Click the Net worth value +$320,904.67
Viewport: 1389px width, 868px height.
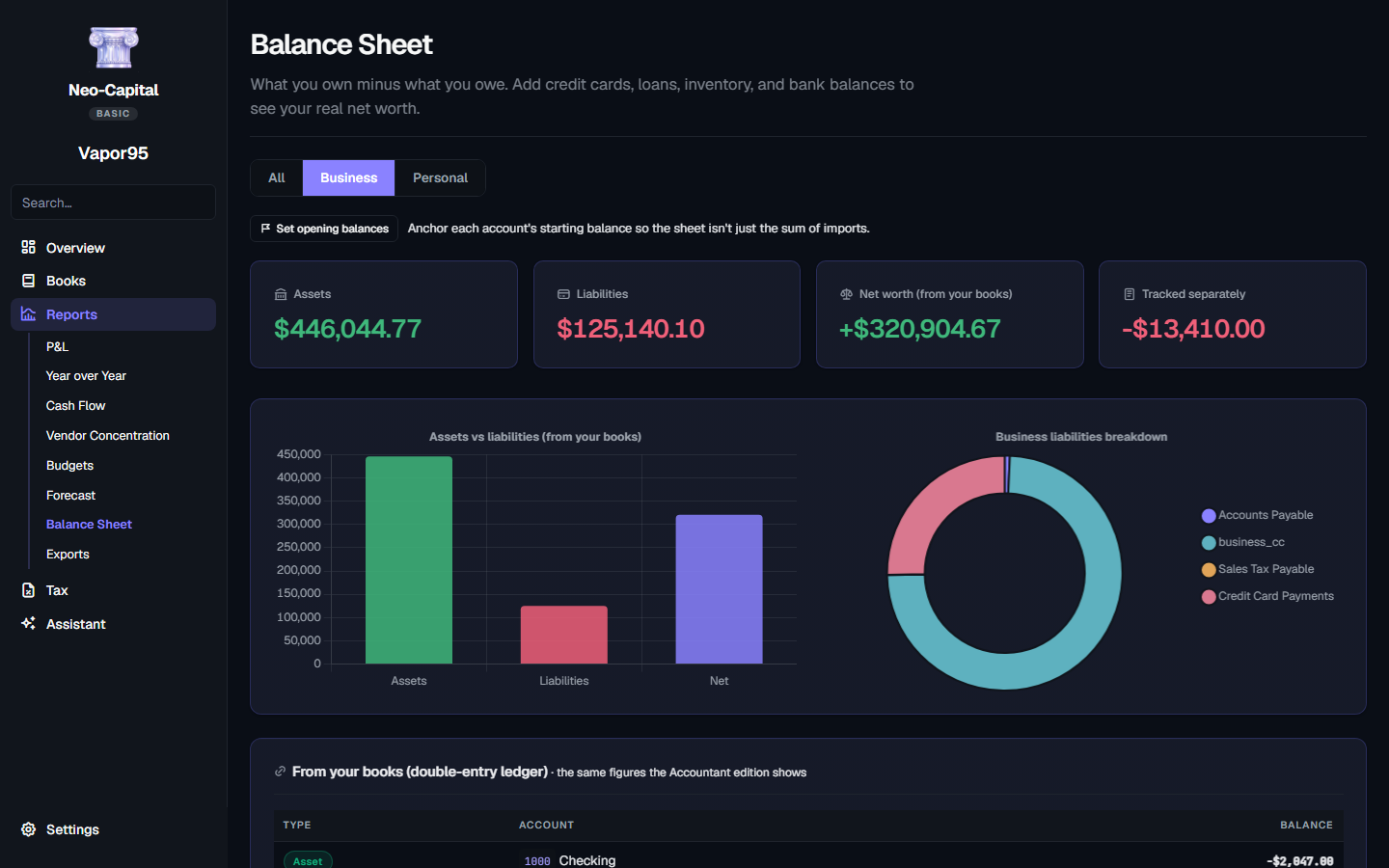pos(920,329)
